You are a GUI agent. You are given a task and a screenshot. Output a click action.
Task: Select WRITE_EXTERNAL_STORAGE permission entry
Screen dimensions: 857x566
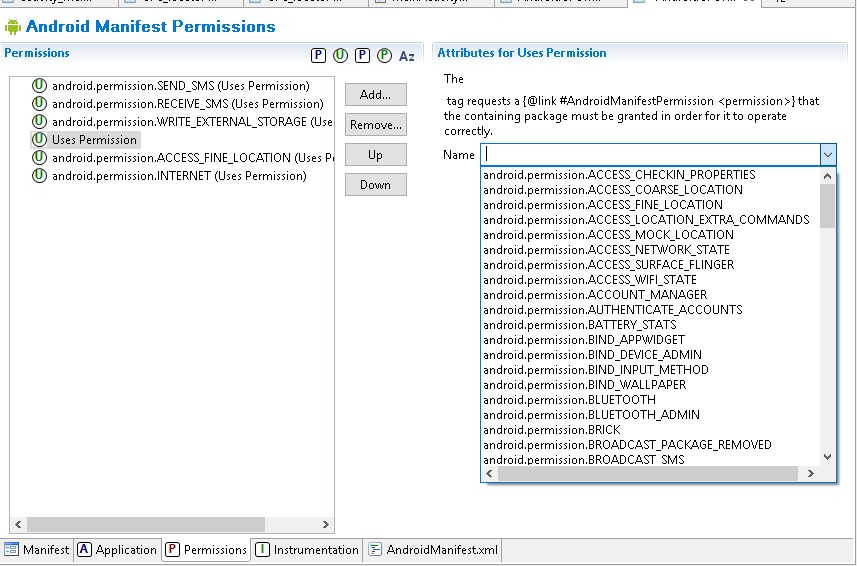pyautogui.click(x=192, y=122)
